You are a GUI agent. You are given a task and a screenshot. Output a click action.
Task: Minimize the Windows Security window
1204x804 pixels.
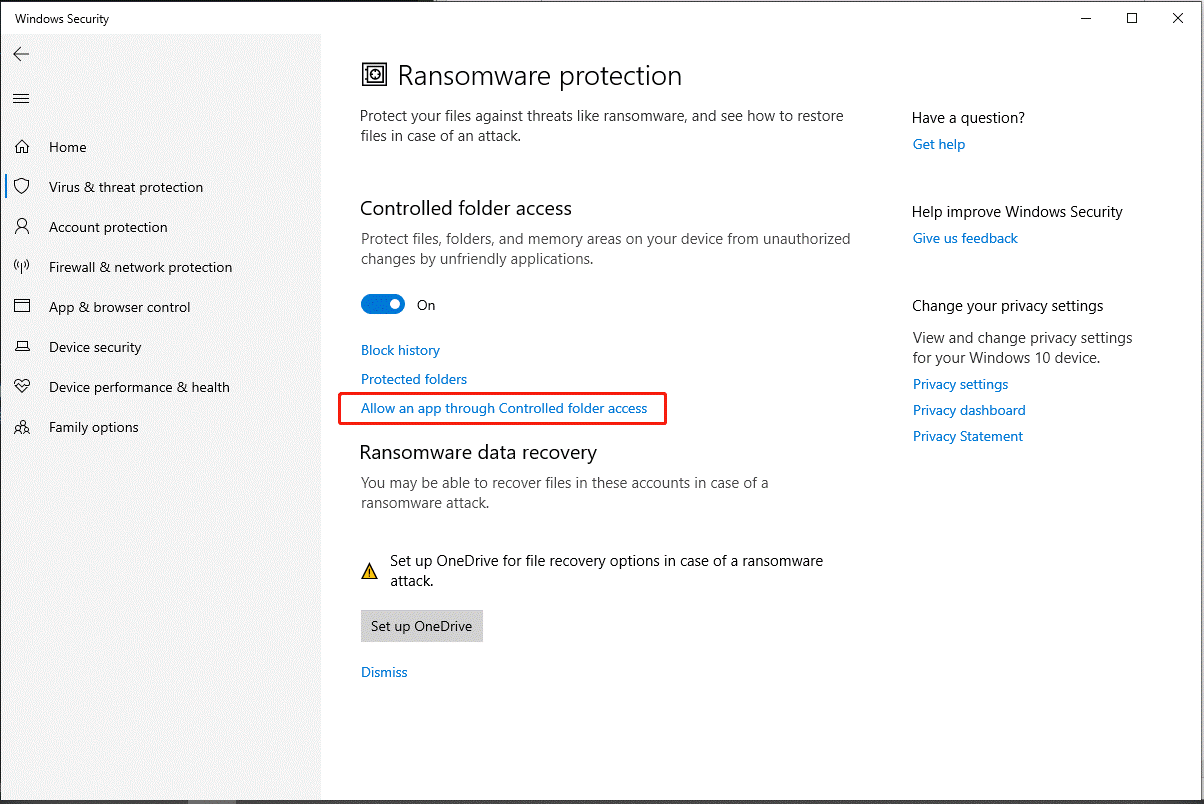(1086, 18)
